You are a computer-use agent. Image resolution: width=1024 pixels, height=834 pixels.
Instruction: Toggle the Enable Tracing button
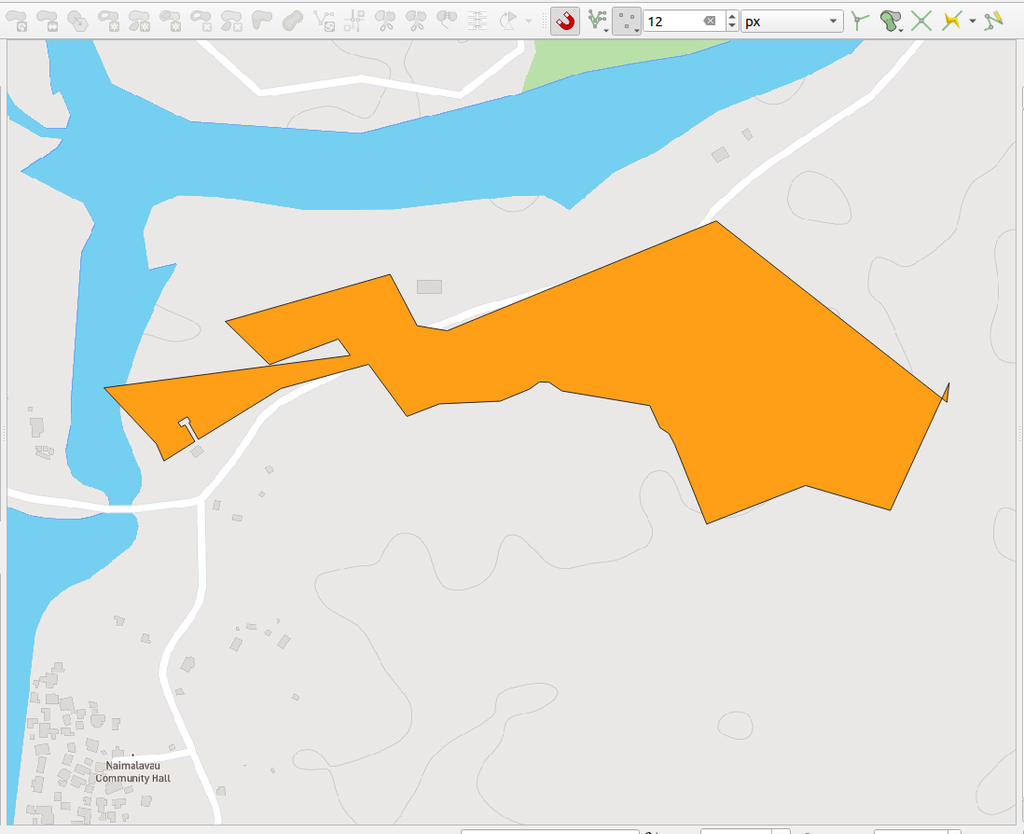click(x=952, y=21)
